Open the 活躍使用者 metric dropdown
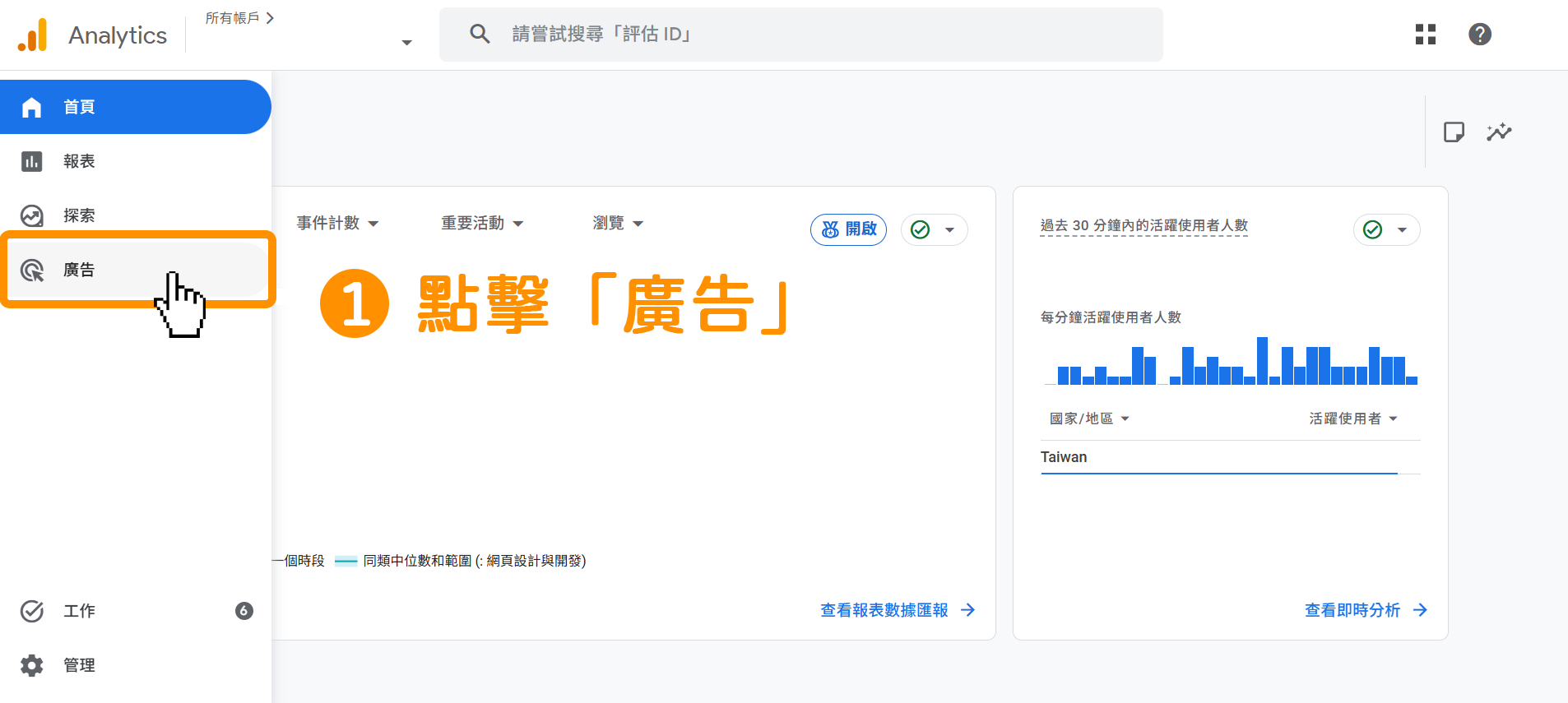The width and height of the screenshot is (1568, 703). pos(1353,419)
